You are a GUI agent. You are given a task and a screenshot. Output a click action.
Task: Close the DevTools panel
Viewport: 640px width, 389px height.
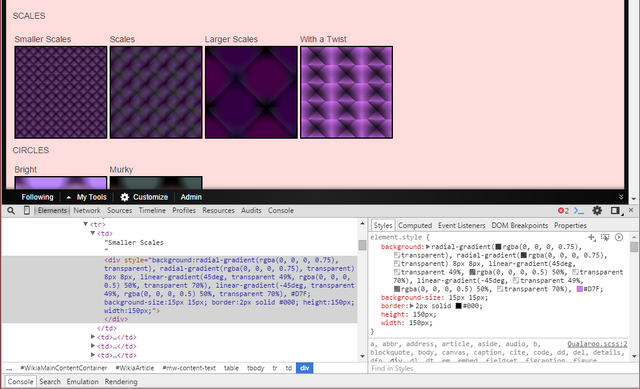(x=631, y=210)
